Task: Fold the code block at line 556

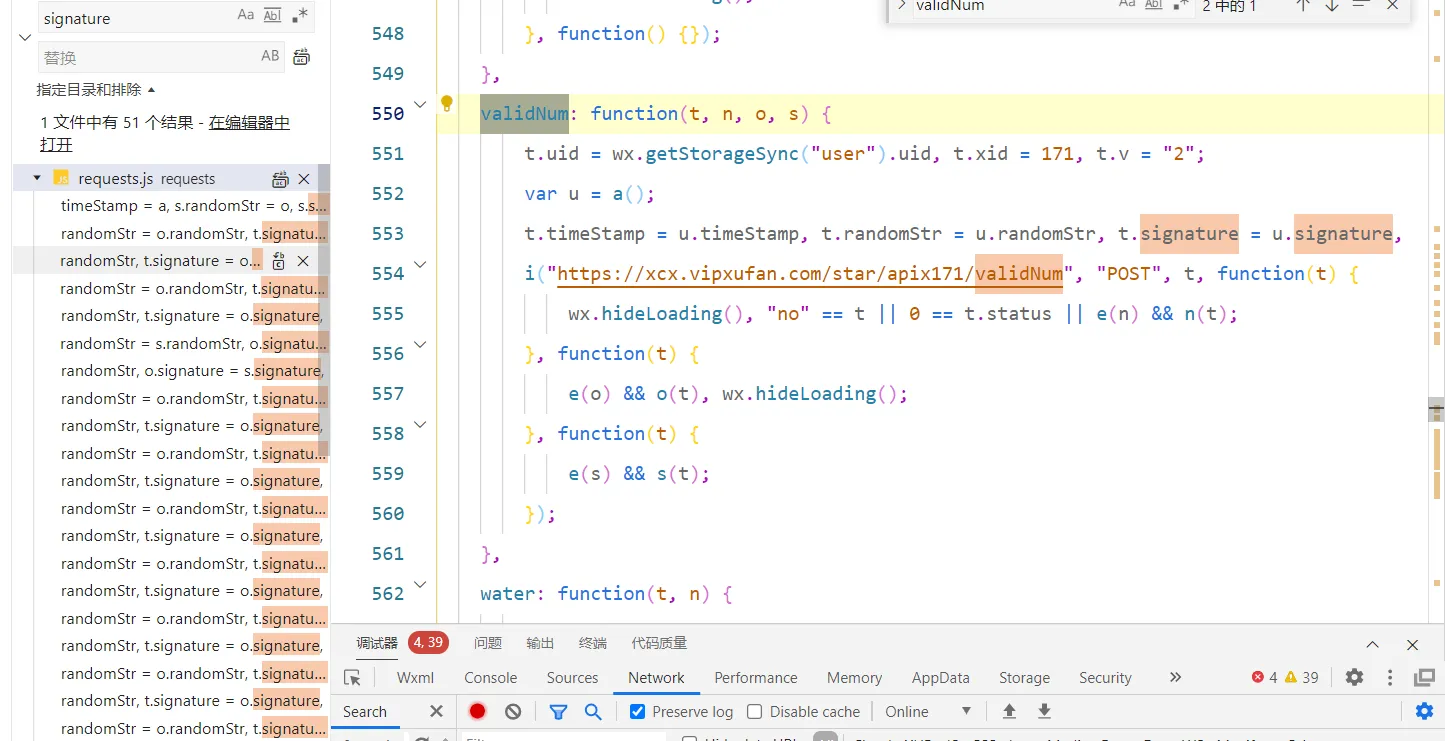Action: tap(420, 344)
